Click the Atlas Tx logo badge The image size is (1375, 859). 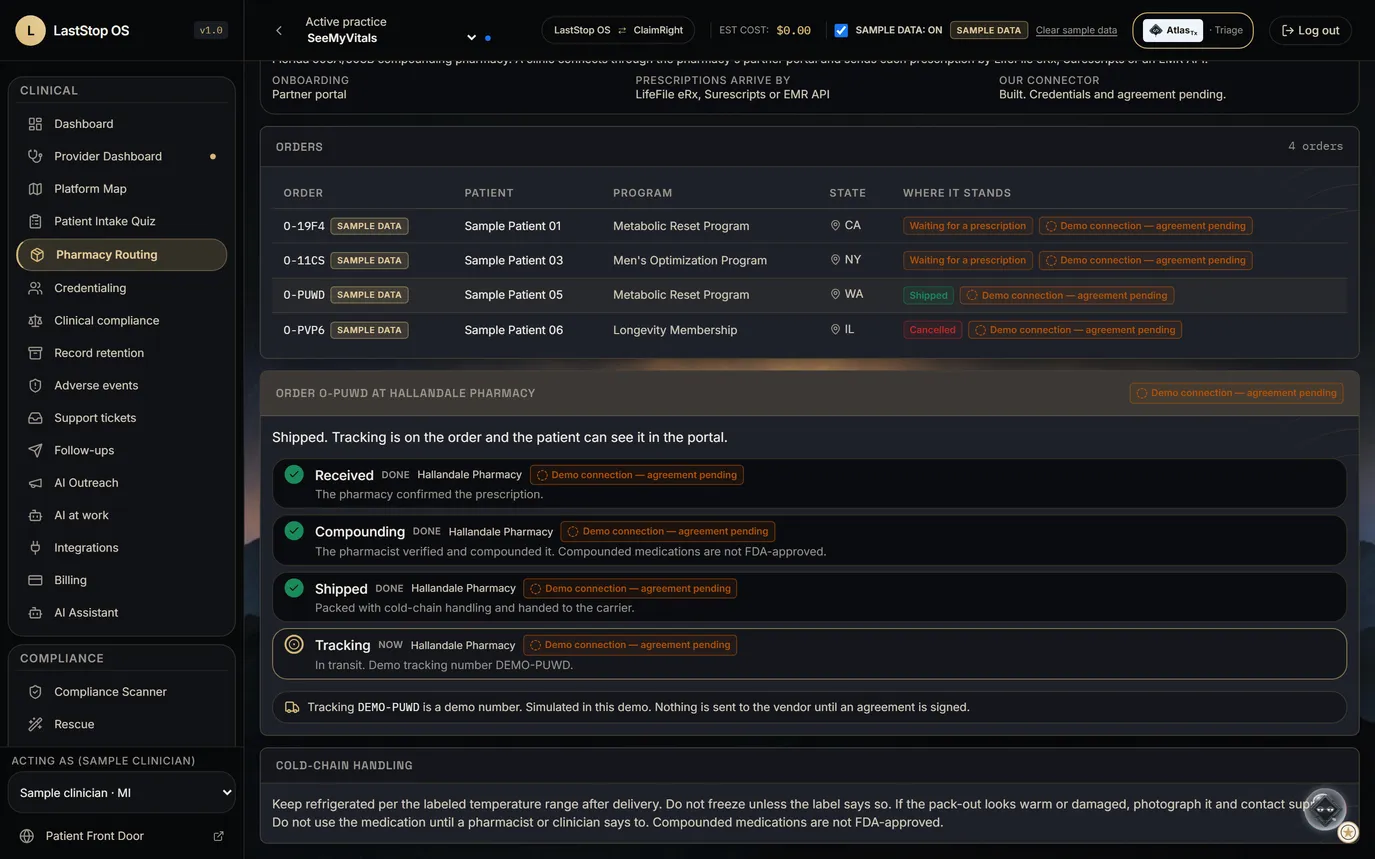[1173, 30]
